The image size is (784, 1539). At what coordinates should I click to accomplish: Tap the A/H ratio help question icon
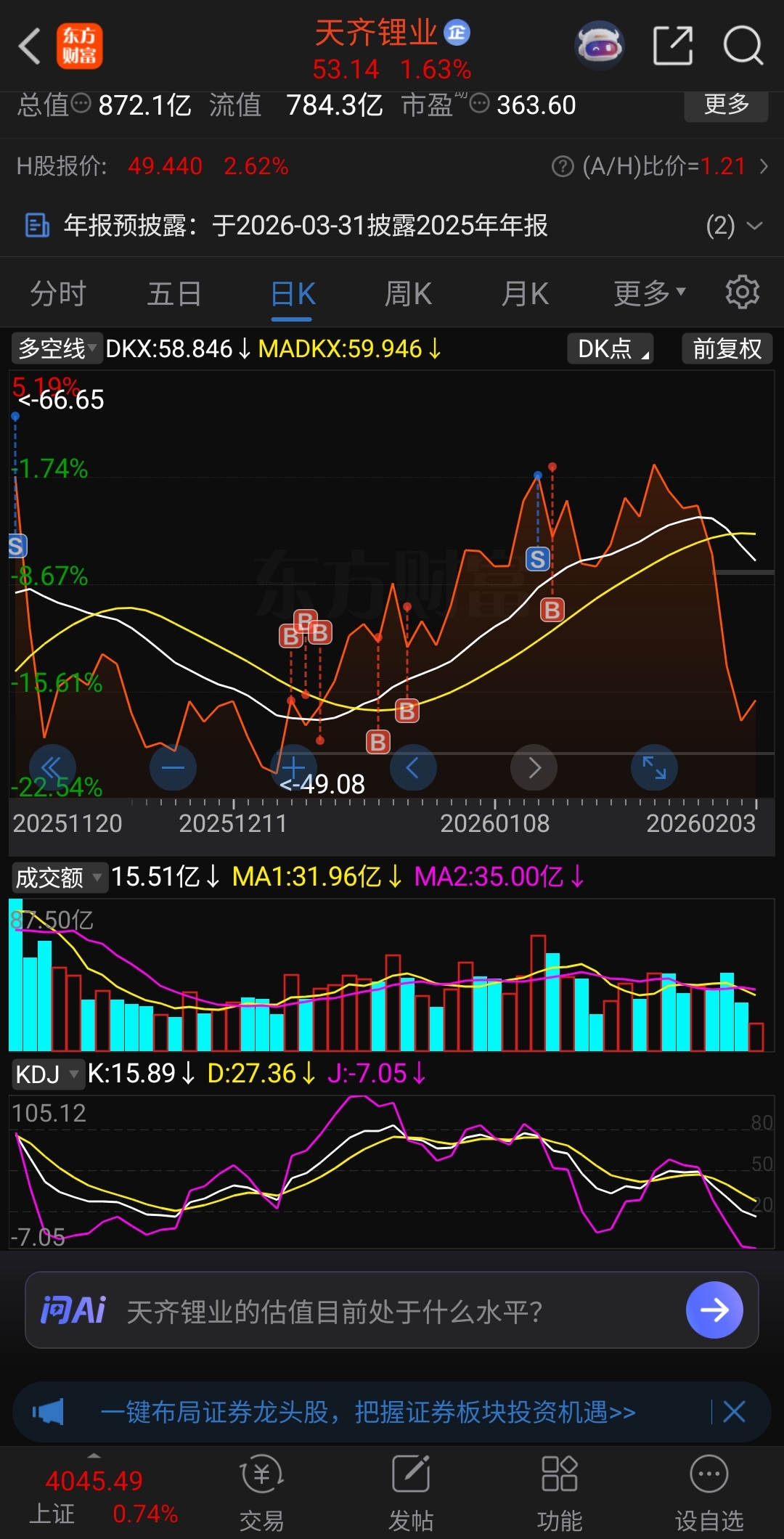pos(563,167)
